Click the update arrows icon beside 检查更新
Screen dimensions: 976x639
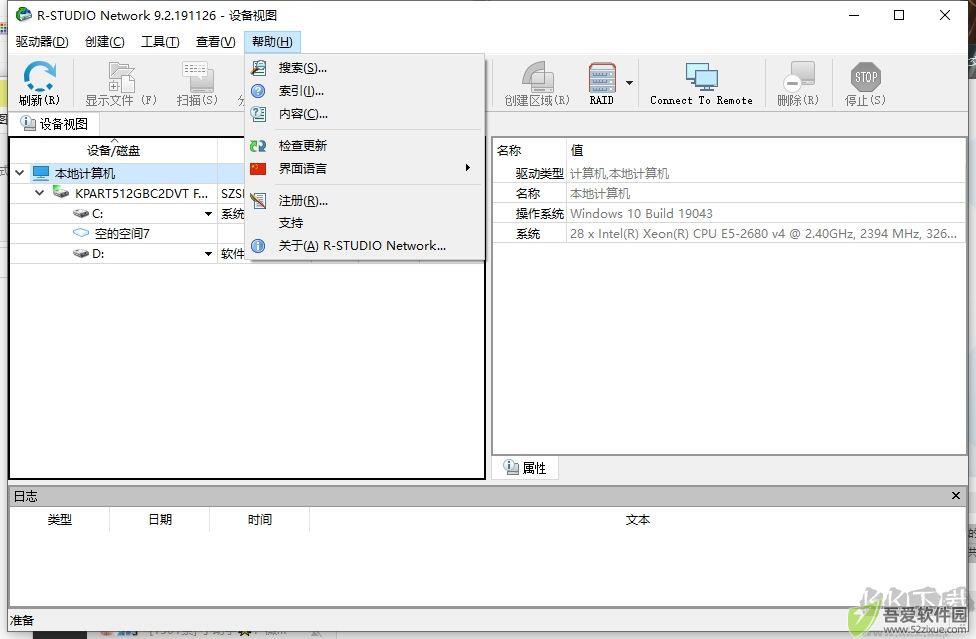click(258, 146)
